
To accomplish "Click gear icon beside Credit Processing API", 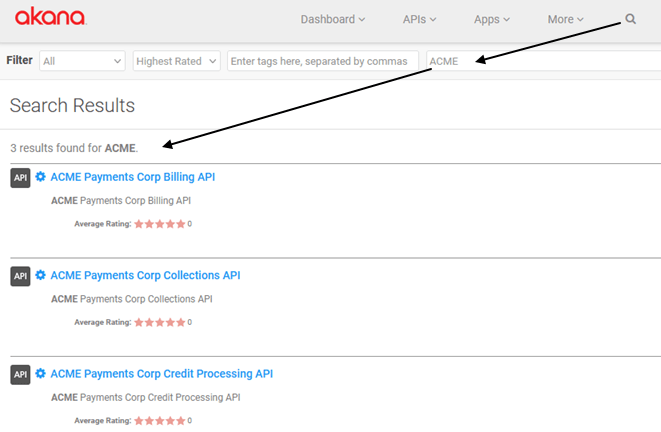I will [x=40, y=373].
